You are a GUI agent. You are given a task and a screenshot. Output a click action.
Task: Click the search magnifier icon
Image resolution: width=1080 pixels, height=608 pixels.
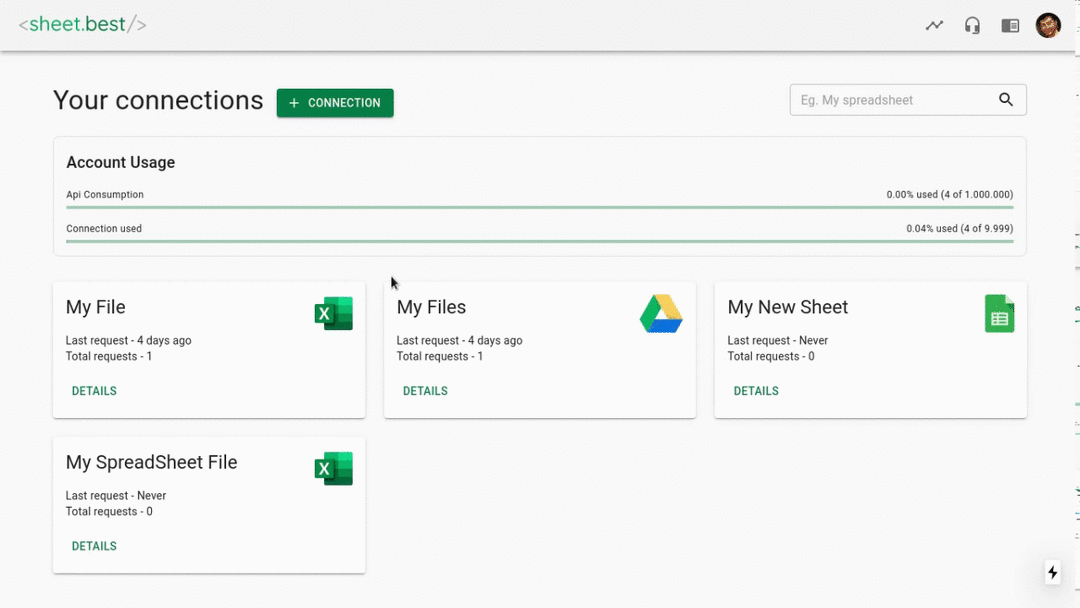[1006, 100]
